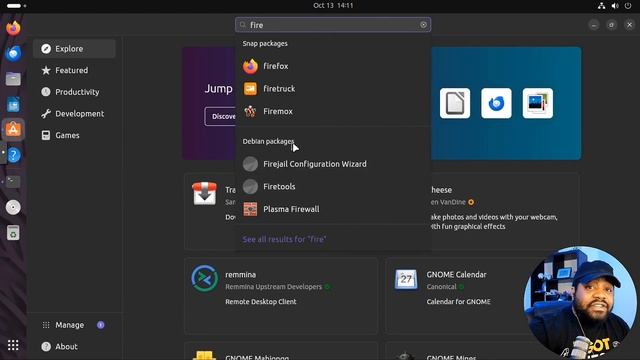Open the image viewer icon in banner

(538, 103)
